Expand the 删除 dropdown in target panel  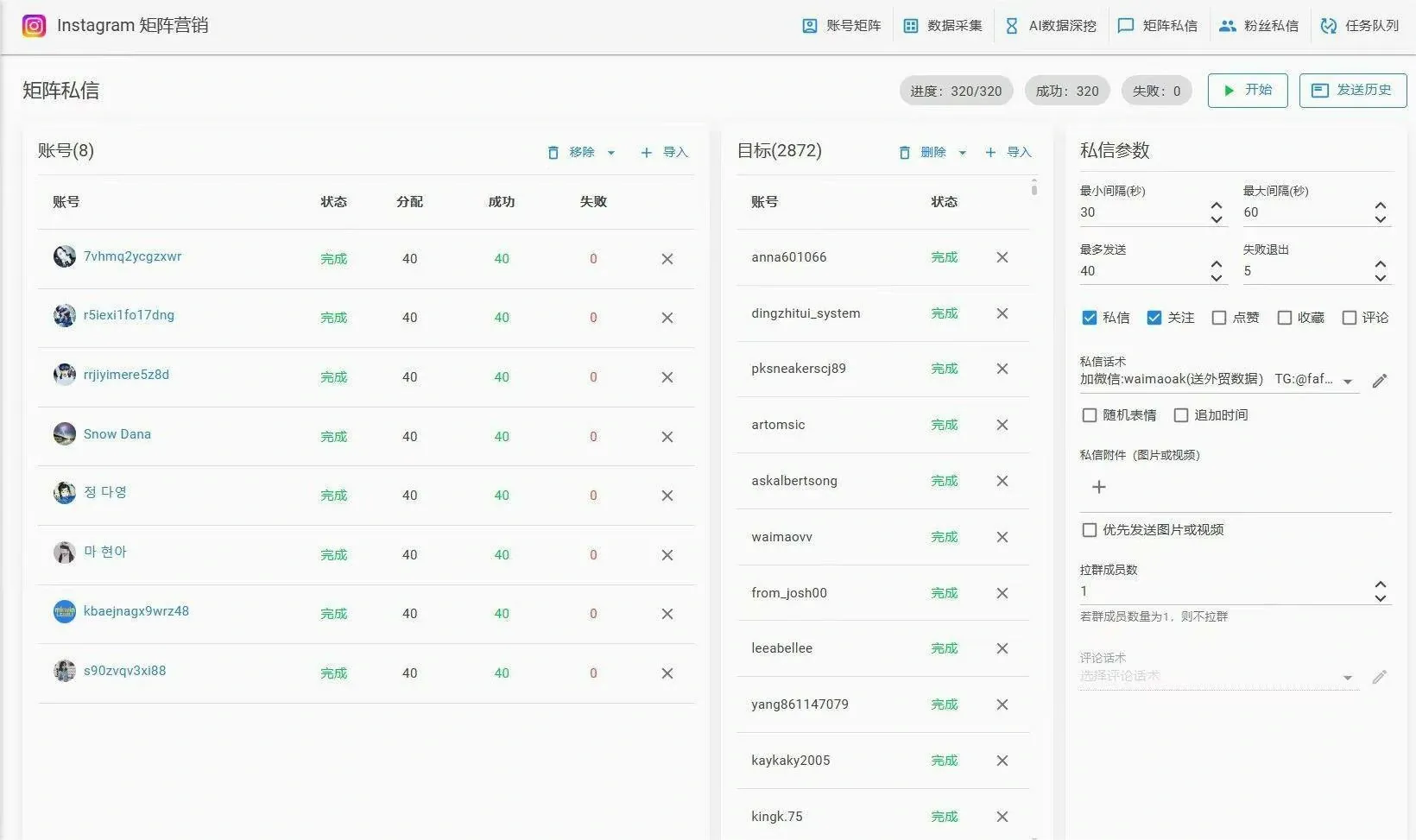[x=964, y=152]
